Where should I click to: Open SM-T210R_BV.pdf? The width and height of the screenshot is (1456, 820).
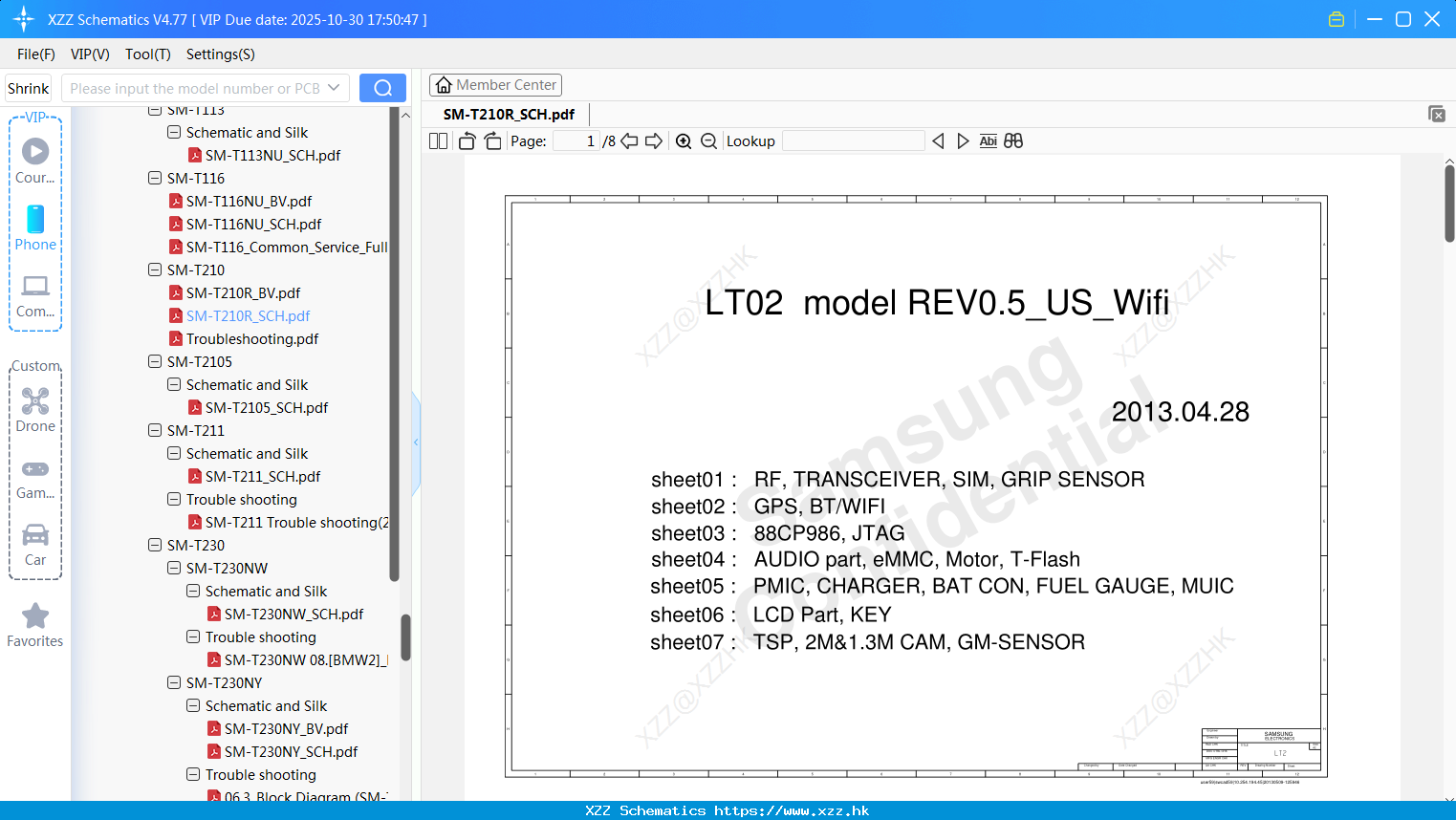243,292
